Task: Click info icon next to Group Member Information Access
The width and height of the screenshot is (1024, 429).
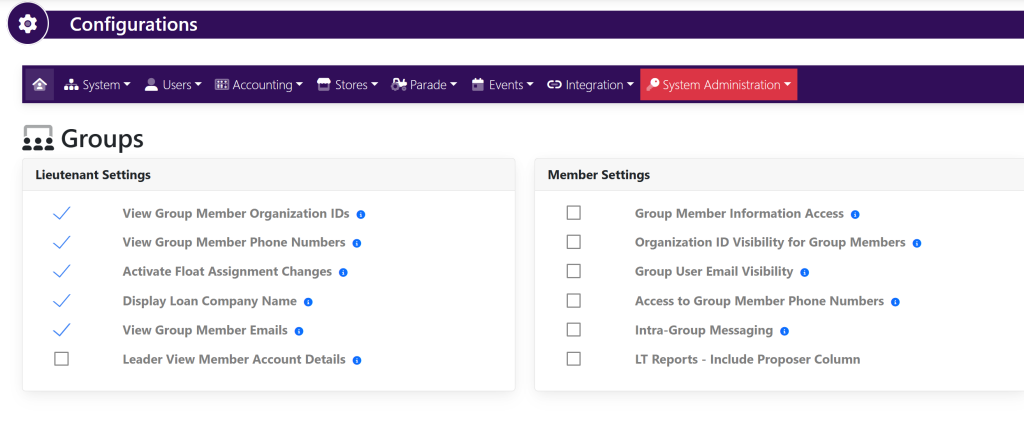Action: point(855,214)
